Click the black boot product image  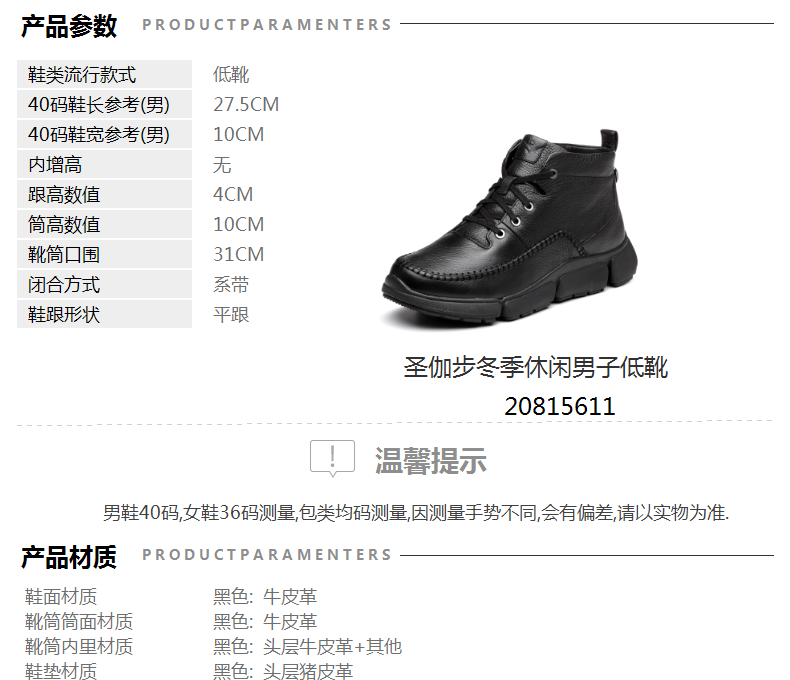tap(509, 227)
